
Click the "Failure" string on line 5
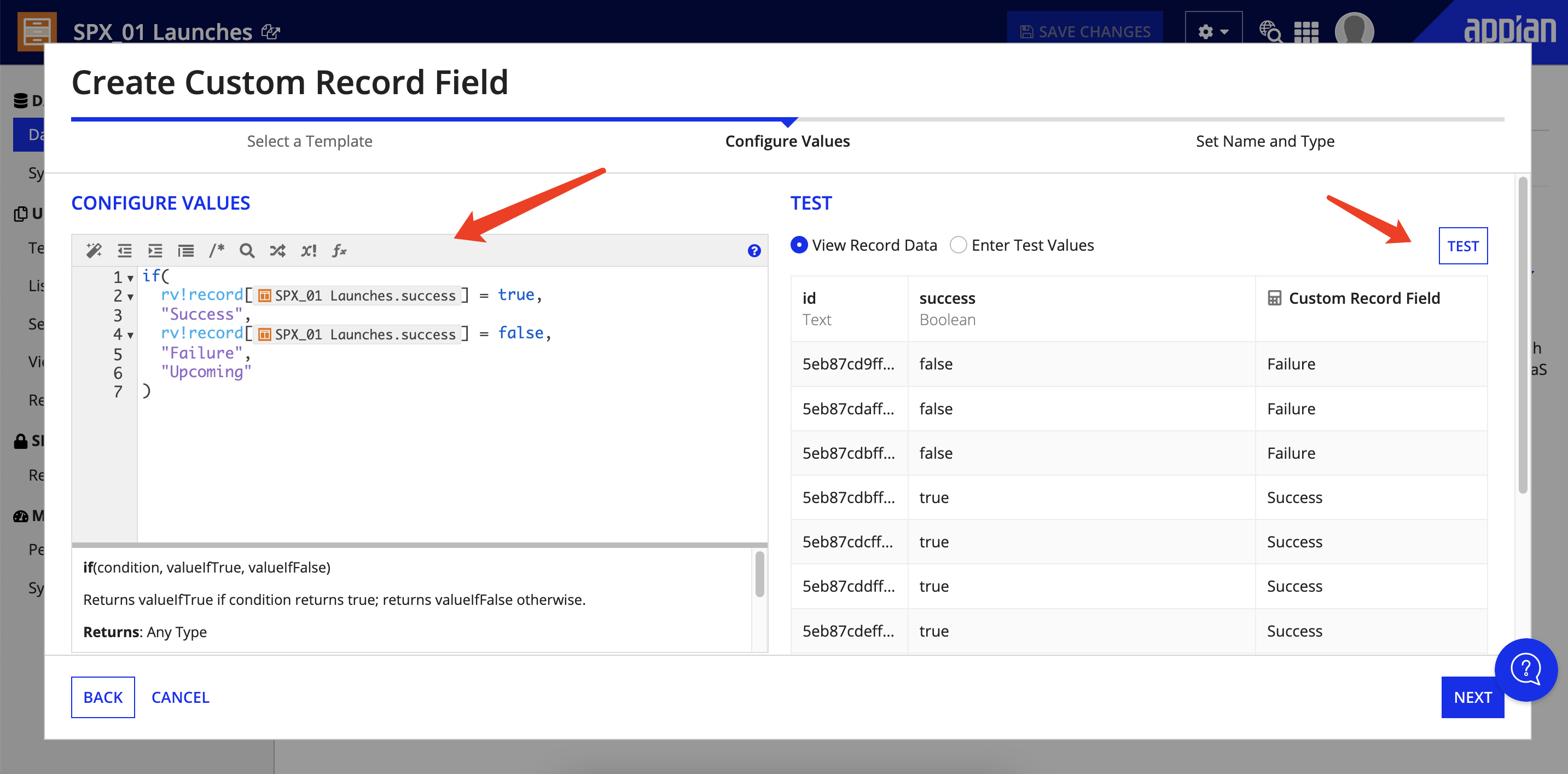pos(201,353)
